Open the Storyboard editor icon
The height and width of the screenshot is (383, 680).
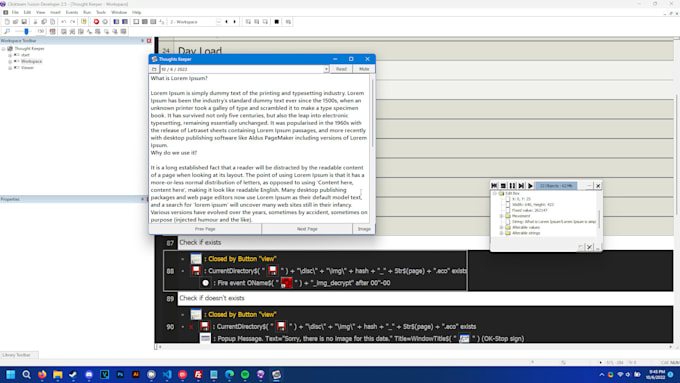point(136,22)
